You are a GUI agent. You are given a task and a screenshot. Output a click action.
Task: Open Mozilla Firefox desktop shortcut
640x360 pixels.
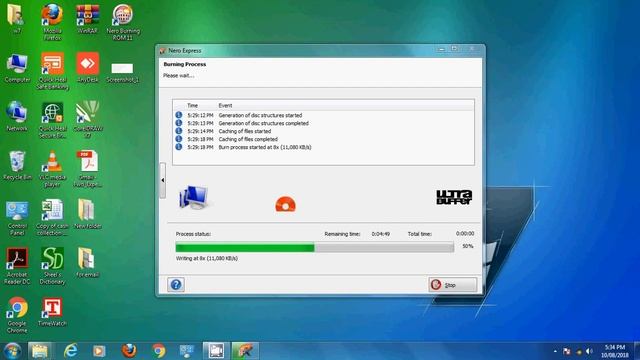pos(52,22)
